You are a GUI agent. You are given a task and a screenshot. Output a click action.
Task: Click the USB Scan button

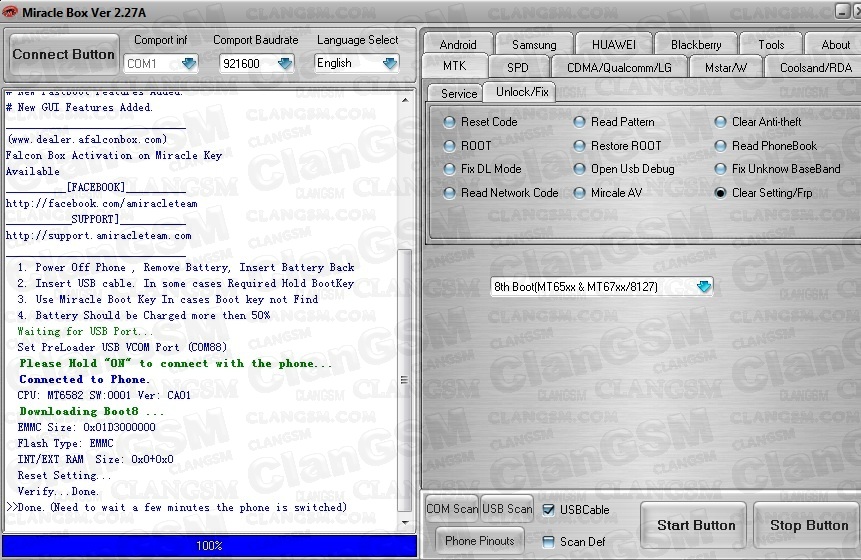click(x=507, y=509)
